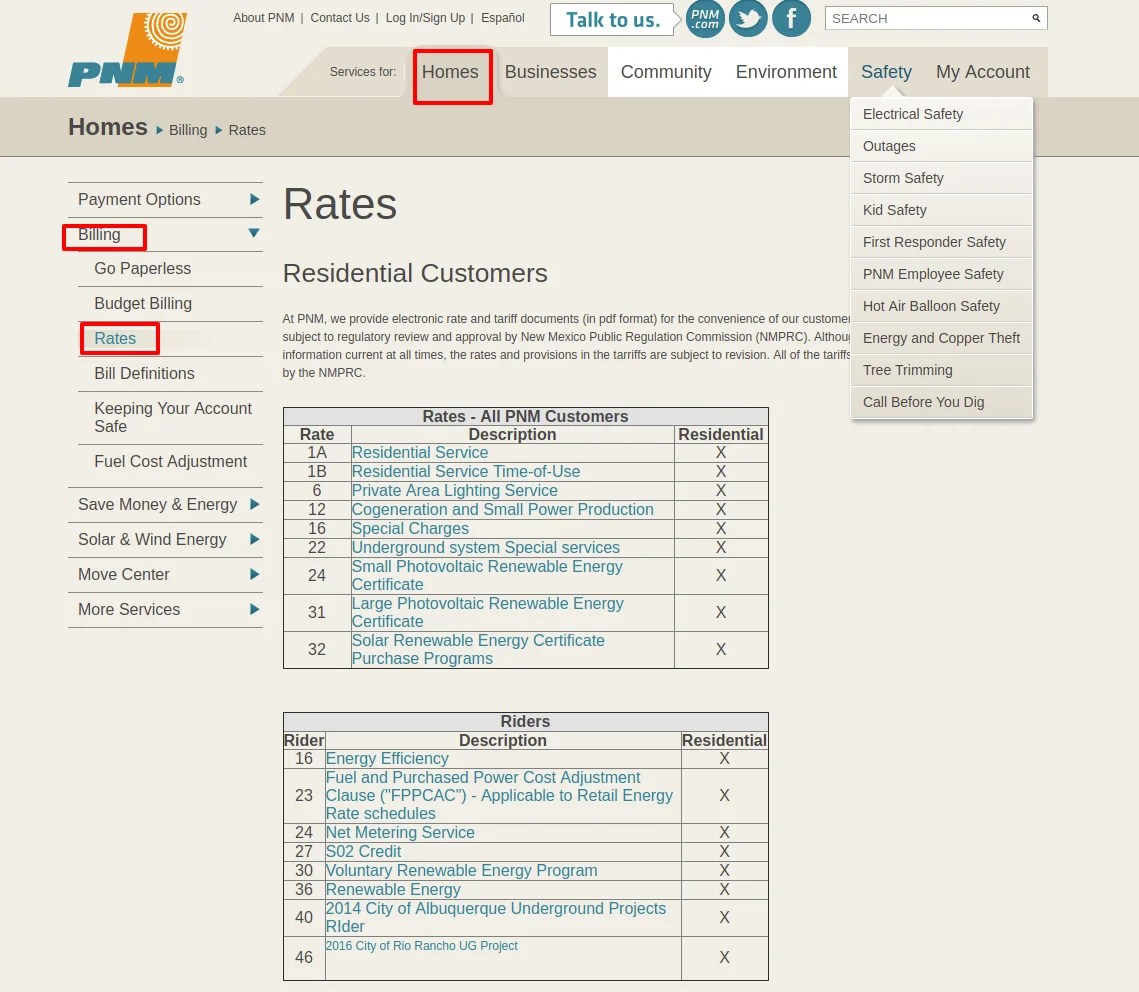Choose Outages from Safety menu

(941, 146)
